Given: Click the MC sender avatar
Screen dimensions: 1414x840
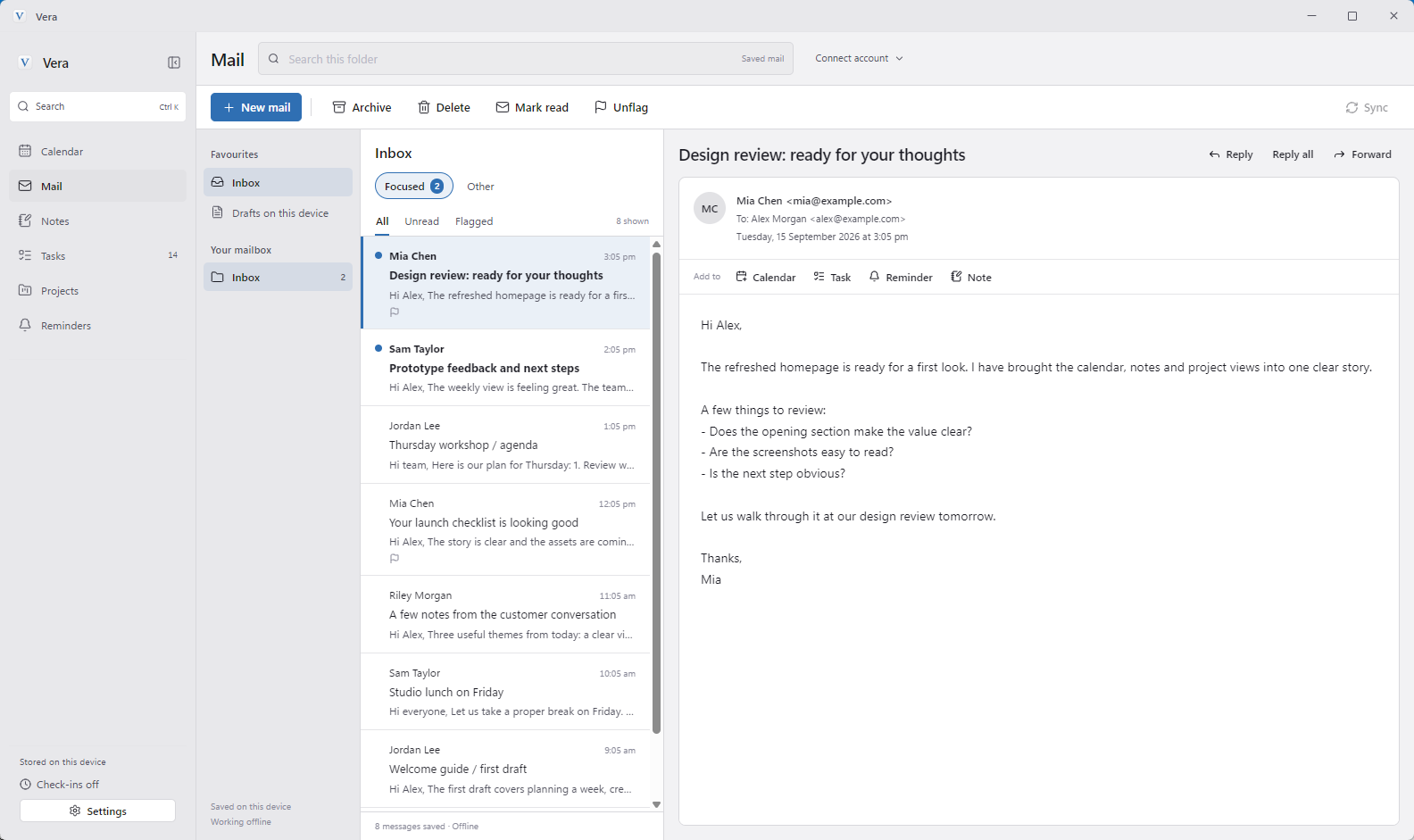Looking at the screenshot, I should tap(710, 209).
